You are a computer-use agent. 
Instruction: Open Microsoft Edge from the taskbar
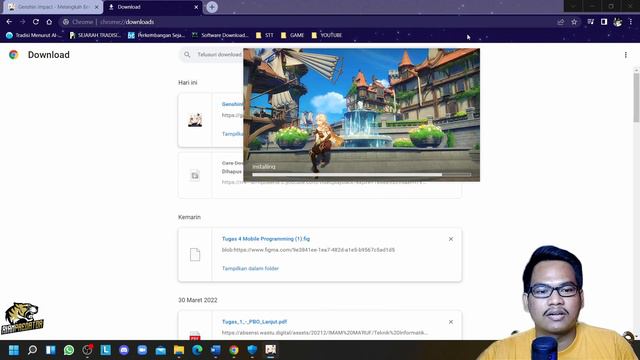coord(197,350)
